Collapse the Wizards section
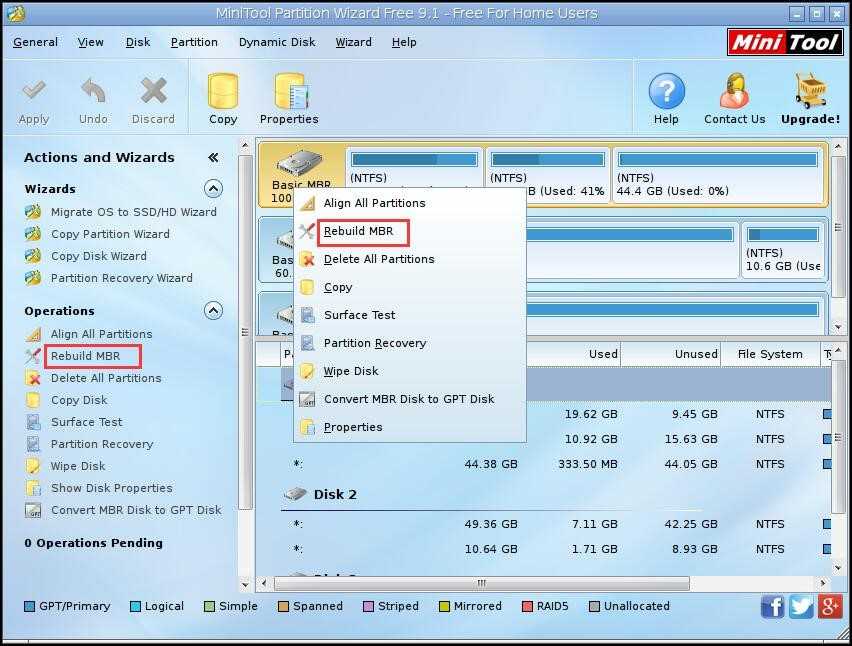Screen dimensions: 852x646 pos(213,189)
